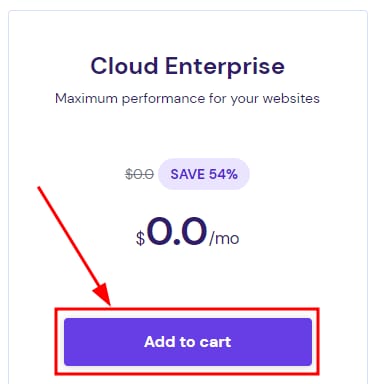Click the word cart on purple button

click(x=215, y=342)
